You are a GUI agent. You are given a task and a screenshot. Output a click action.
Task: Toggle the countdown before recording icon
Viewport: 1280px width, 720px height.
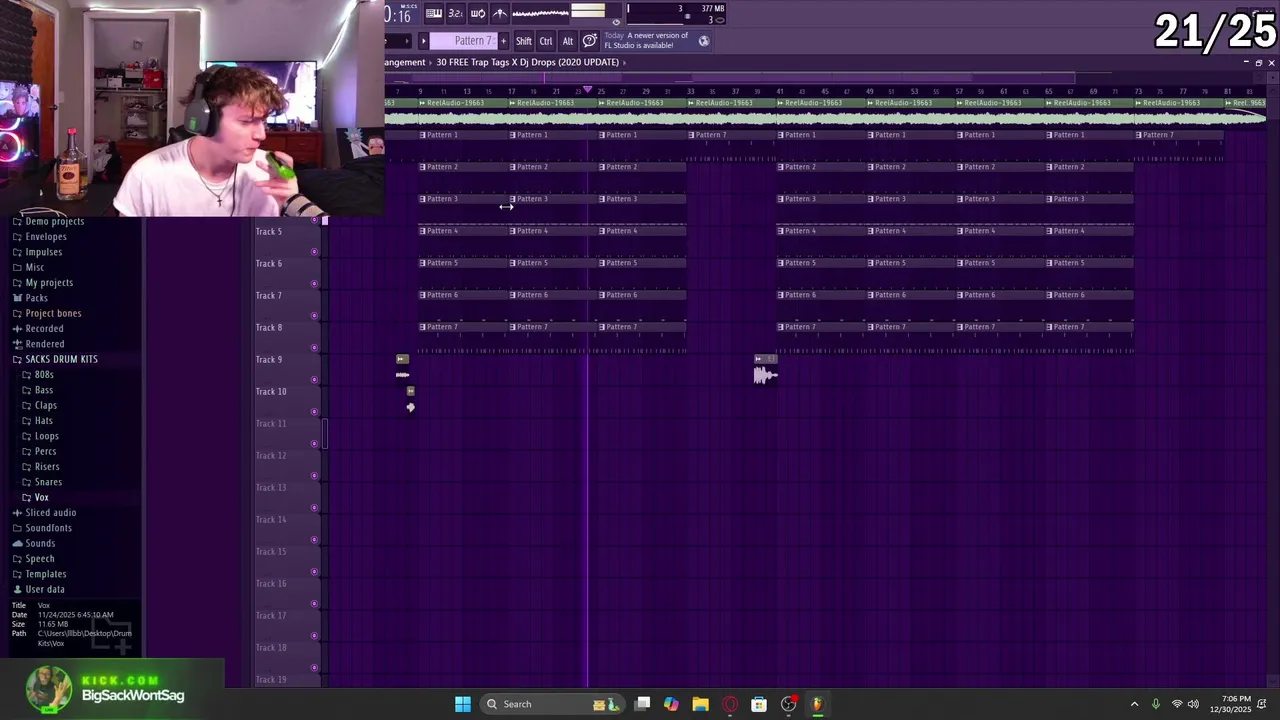(x=455, y=13)
